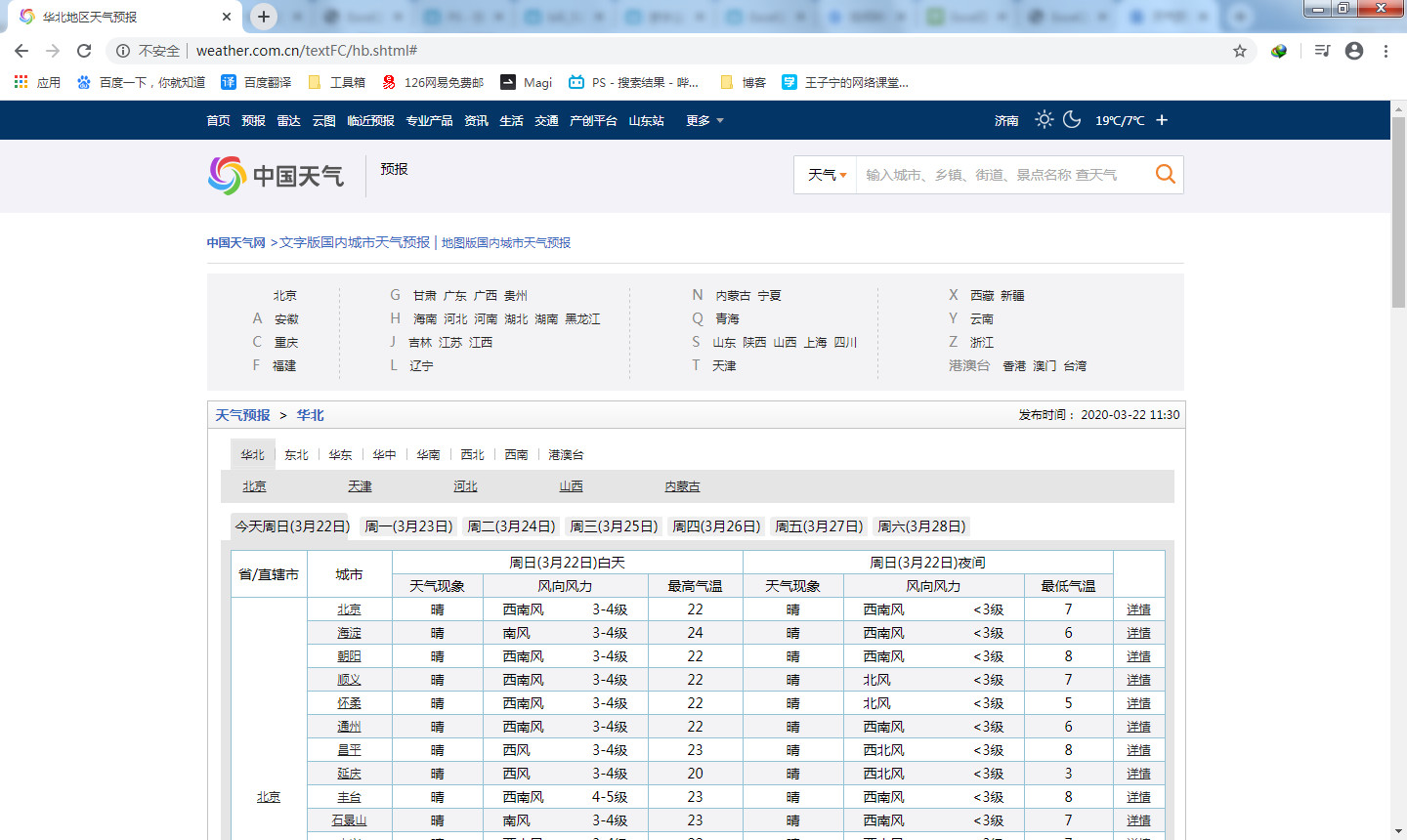Open the 丰台 city link
Image resolution: width=1407 pixels, height=840 pixels.
click(349, 797)
